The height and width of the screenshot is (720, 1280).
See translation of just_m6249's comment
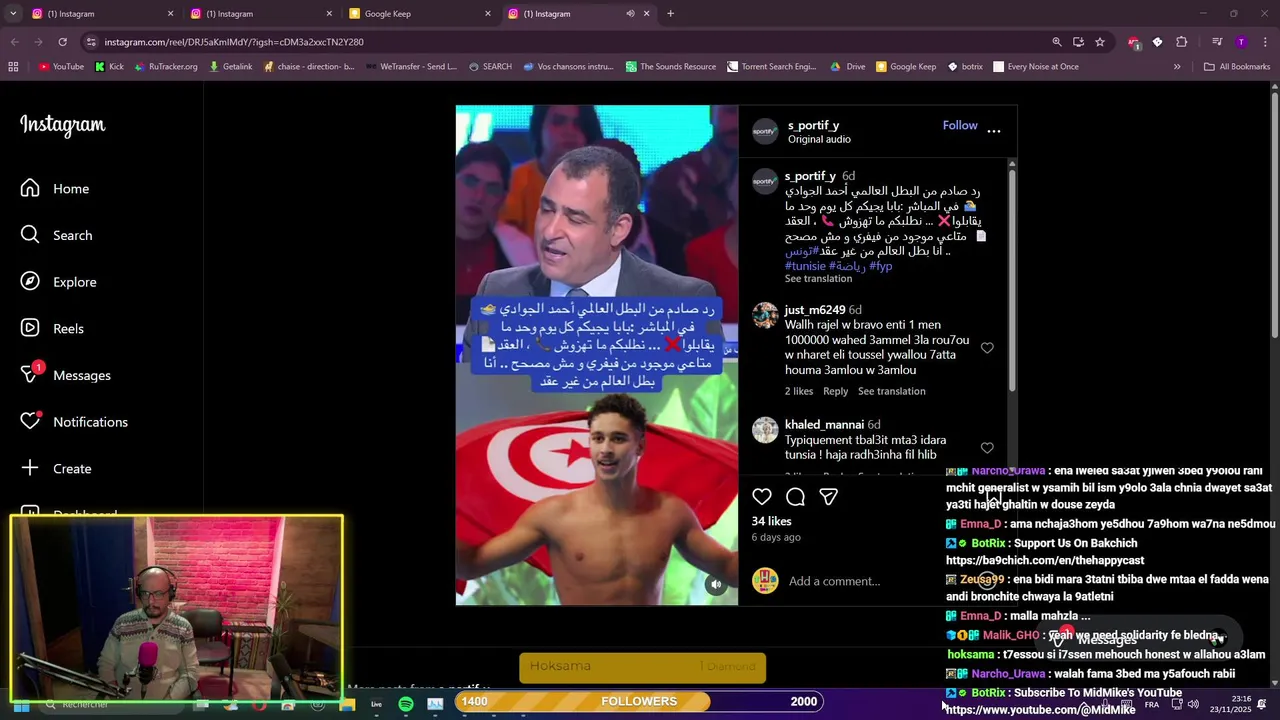tap(892, 391)
